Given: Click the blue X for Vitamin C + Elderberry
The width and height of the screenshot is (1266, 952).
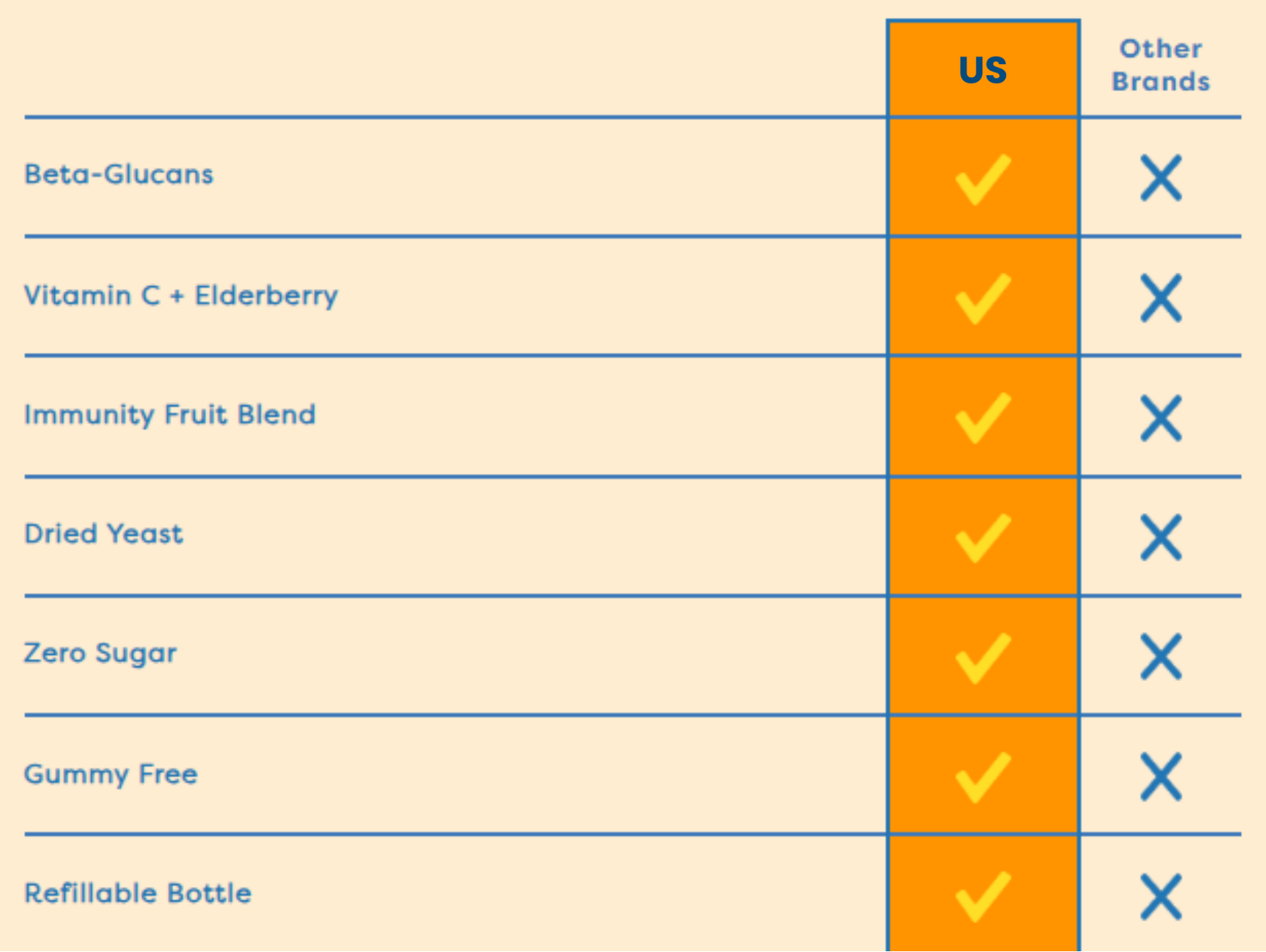Looking at the screenshot, I should 1160,298.
